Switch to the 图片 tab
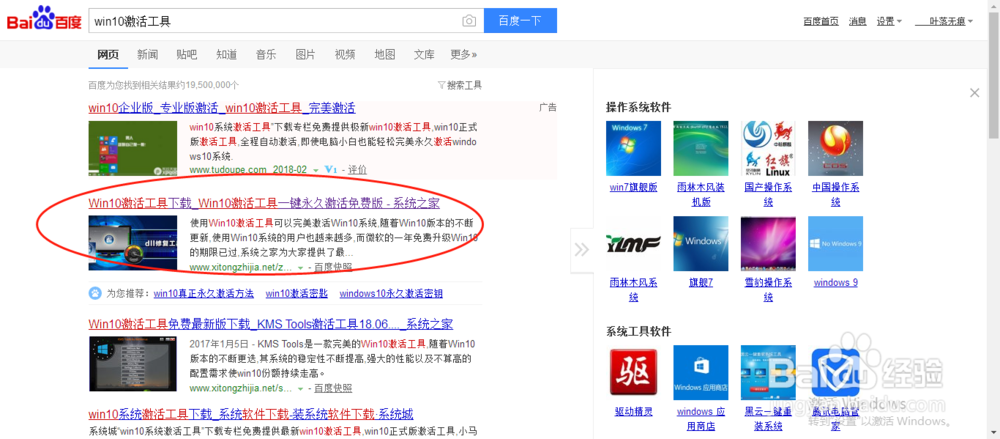1000x439 pixels. point(305,55)
